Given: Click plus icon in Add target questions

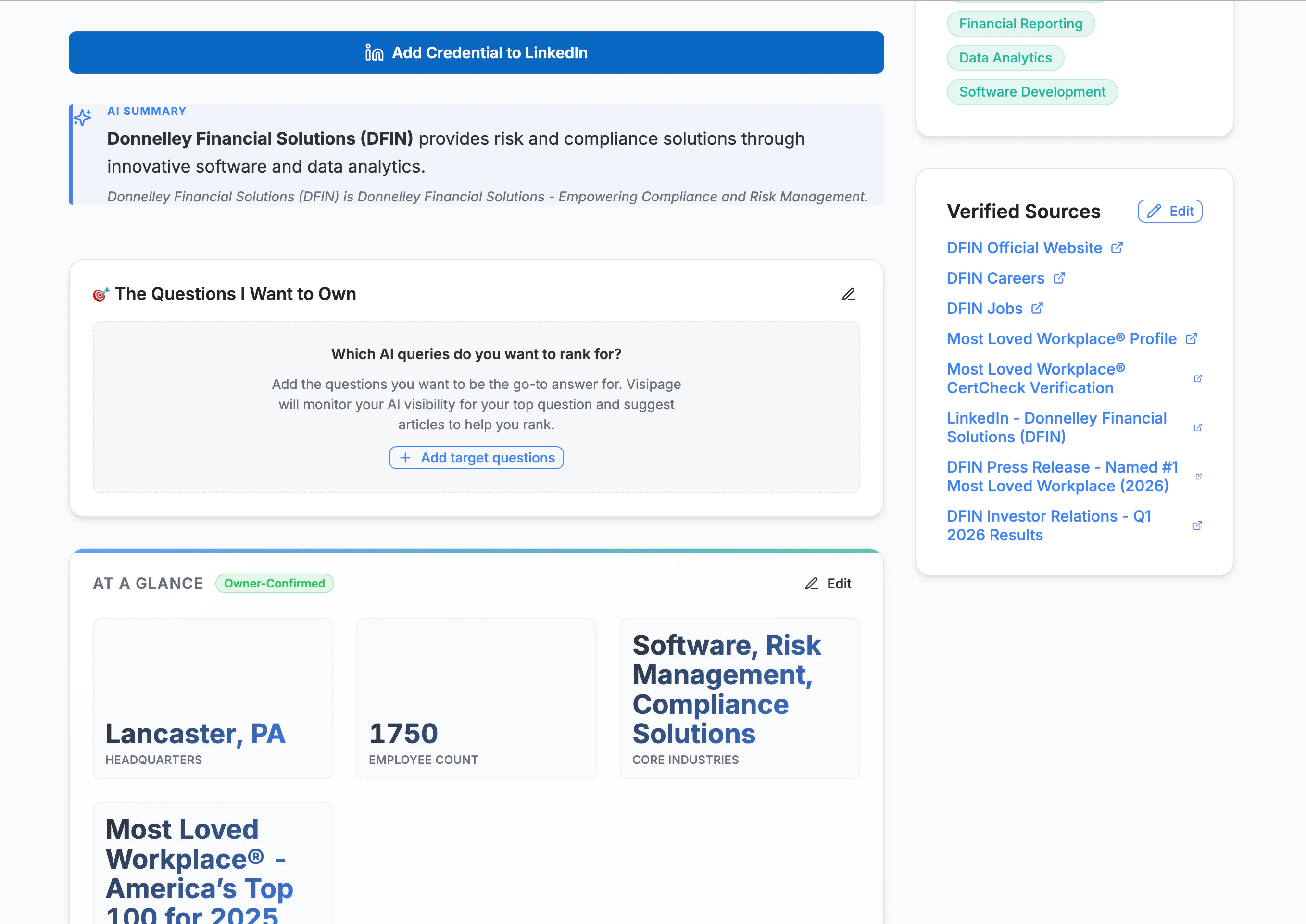Looking at the screenshot, I should click(x=405, y=458).
